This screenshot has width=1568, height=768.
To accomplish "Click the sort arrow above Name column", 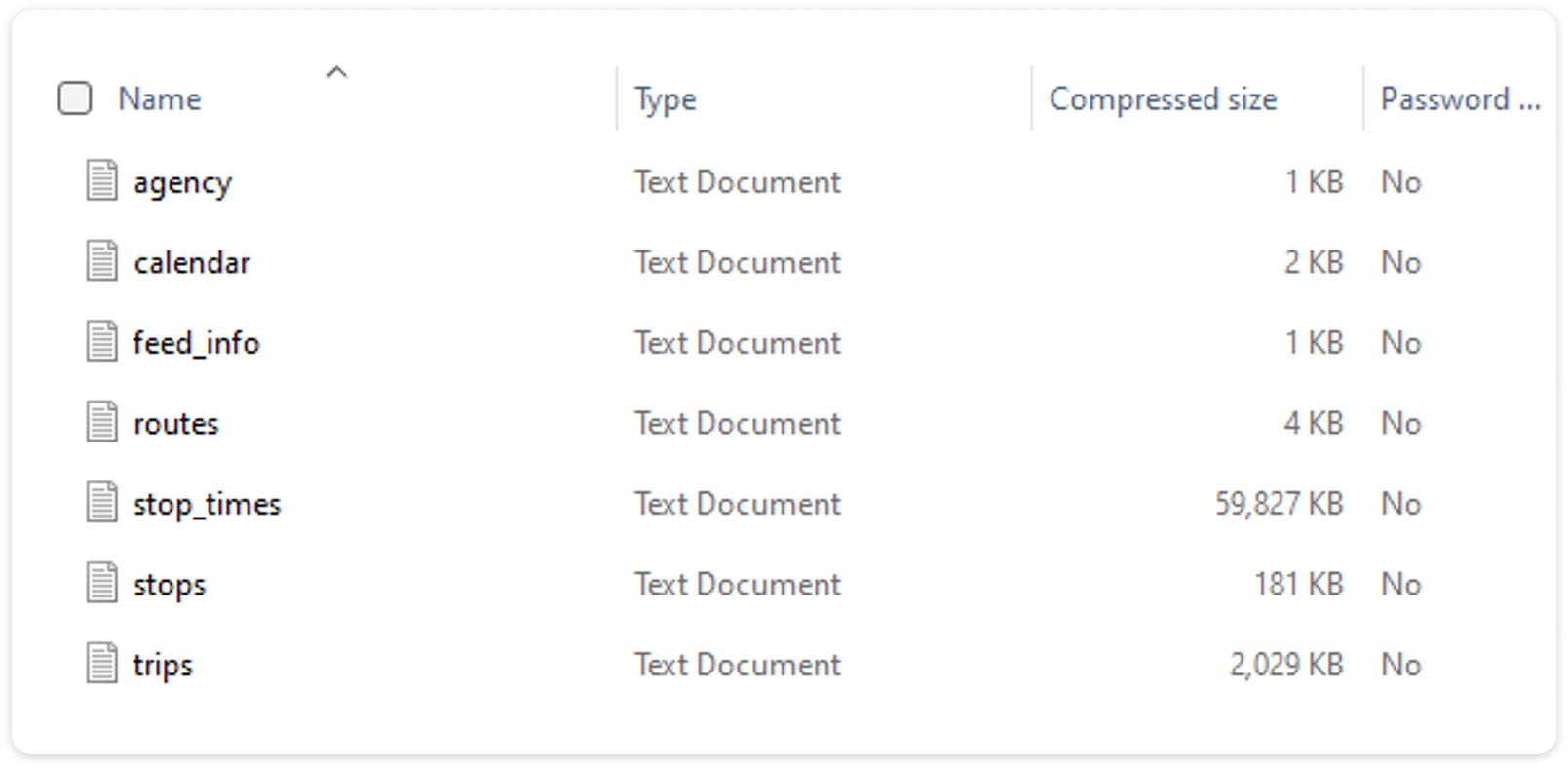I will click(336, 72).
